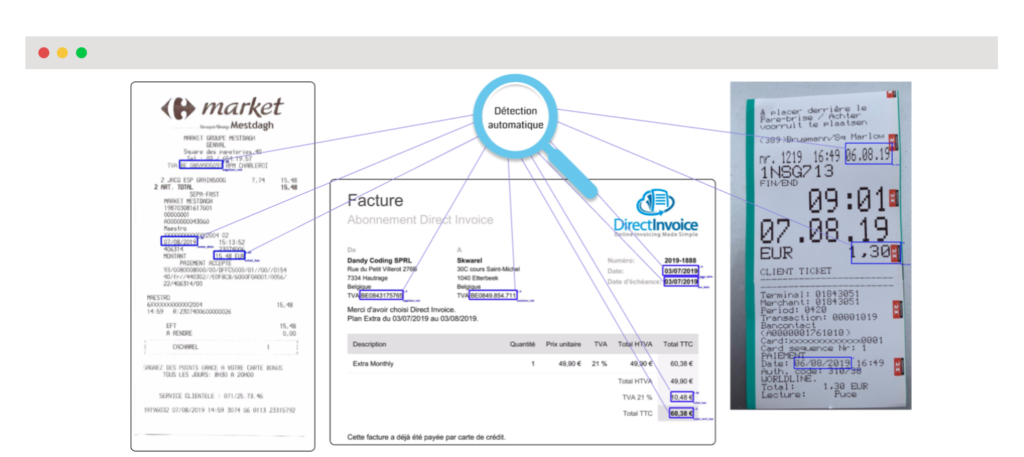
Task: Click invoice number 2019-1888
Action: [680, 260]
